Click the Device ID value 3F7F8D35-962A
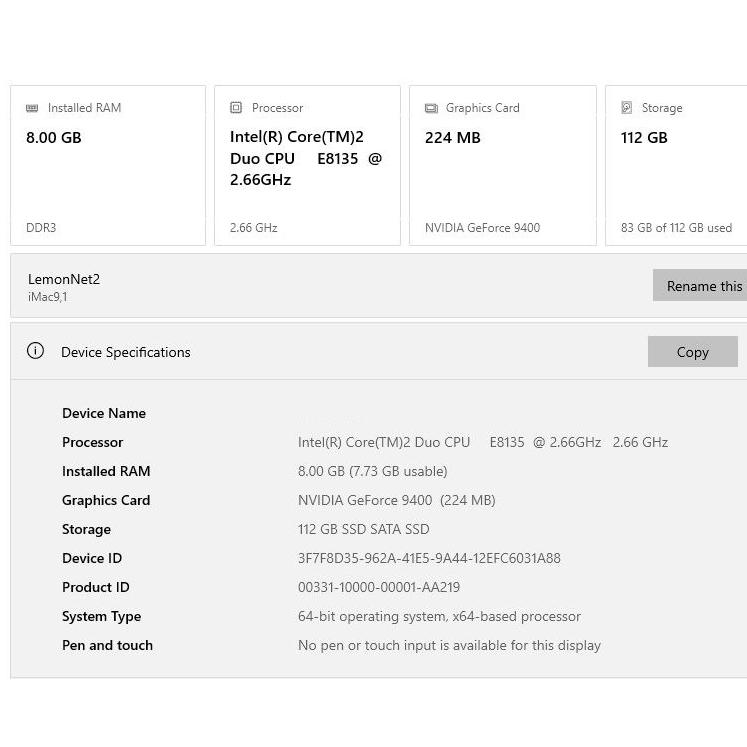 429,558
